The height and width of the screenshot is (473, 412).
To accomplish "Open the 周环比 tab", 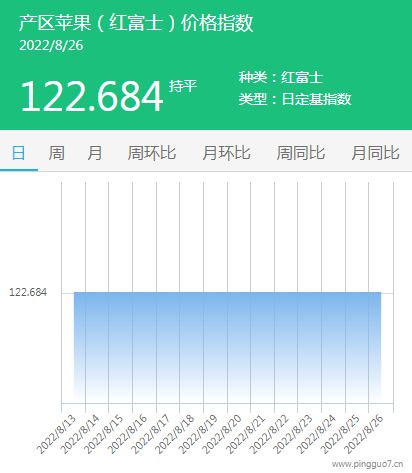I will coord(152,153).
